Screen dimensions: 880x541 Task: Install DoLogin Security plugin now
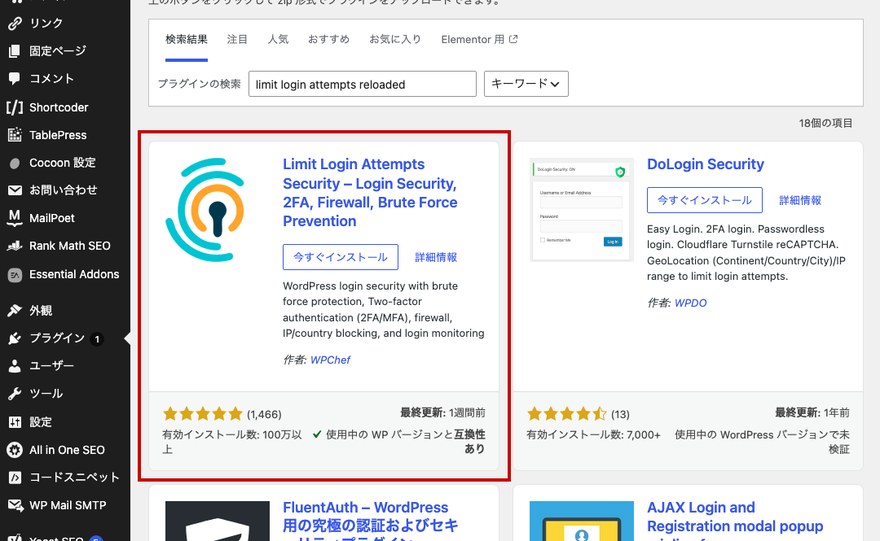coord(704,200)
